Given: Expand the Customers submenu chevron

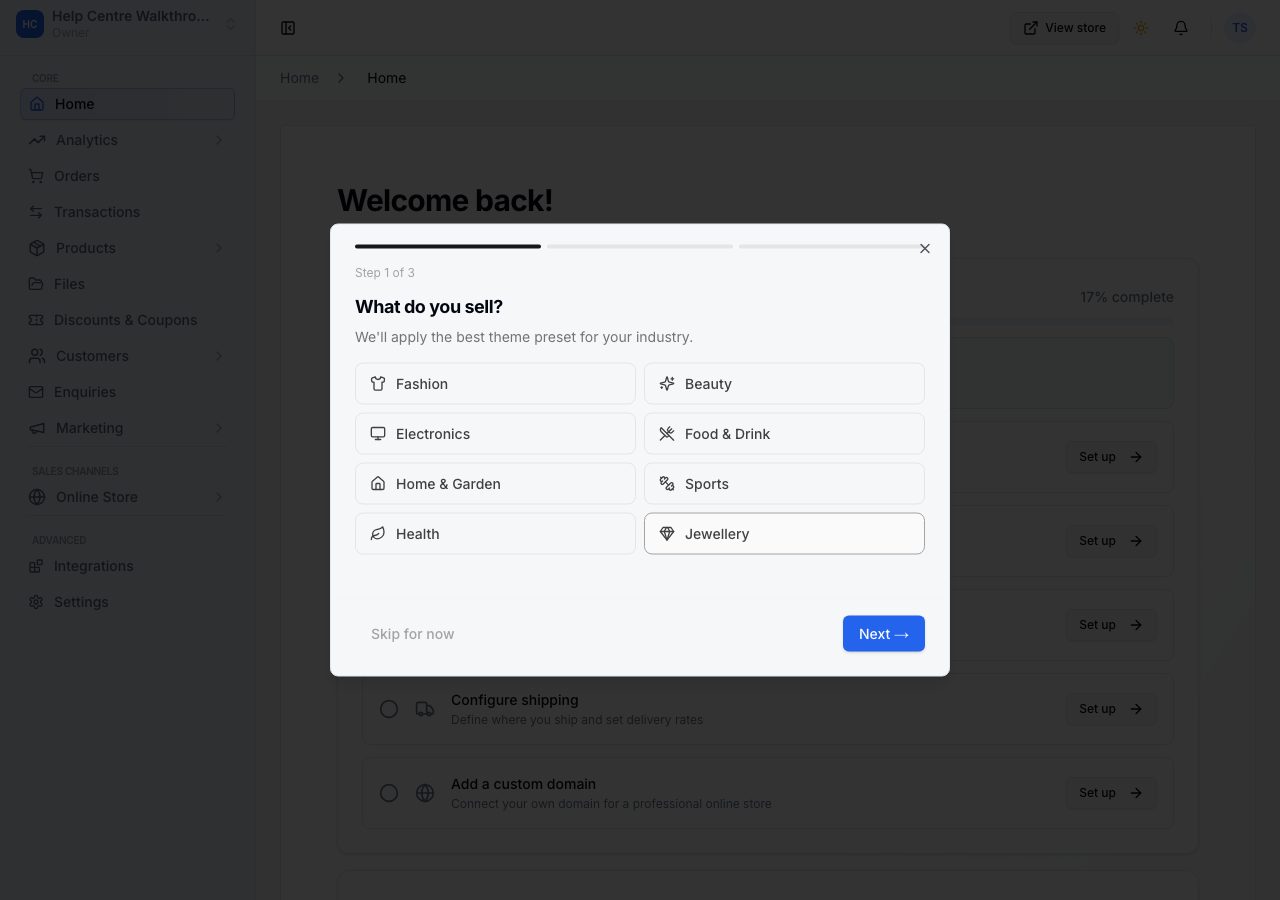Looking at the screenshot, I should point(219,356).
